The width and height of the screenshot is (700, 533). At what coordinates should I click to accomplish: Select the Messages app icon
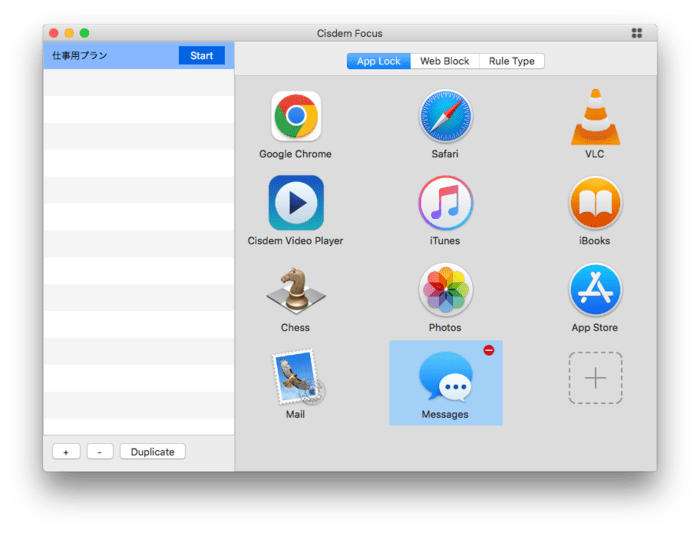tap(445, 377)
